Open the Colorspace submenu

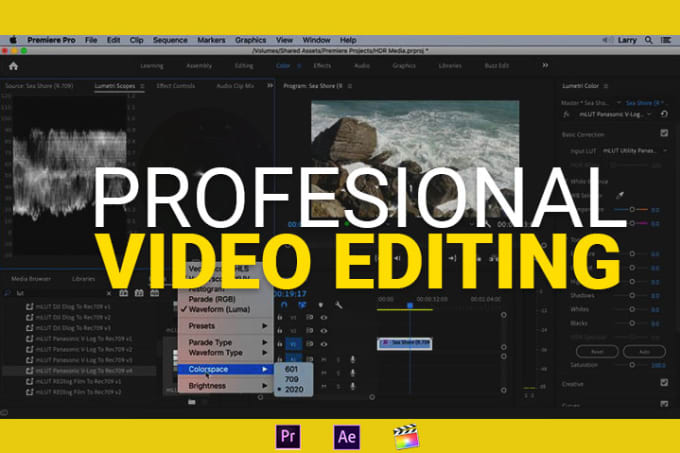coord(226,369)
